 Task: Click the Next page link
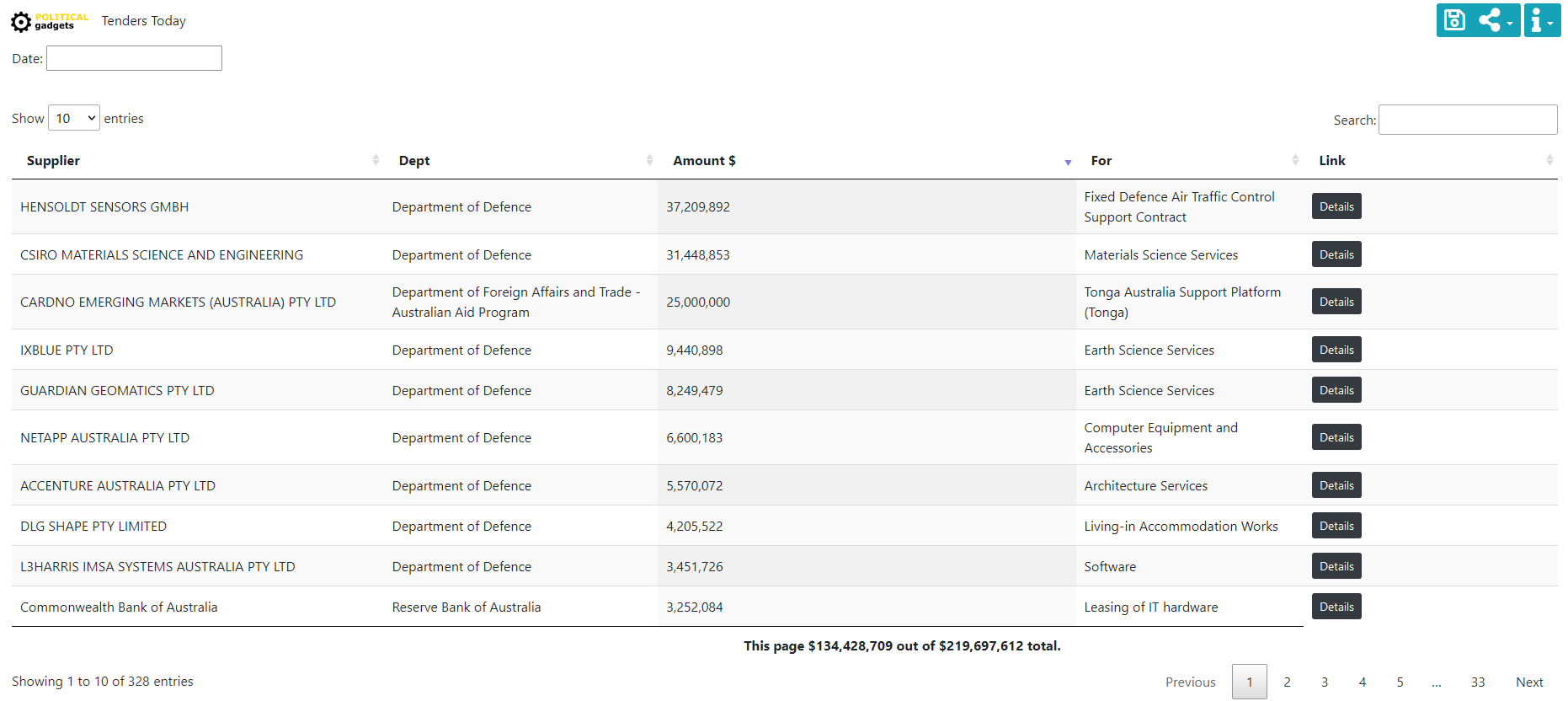point(1529,682)
